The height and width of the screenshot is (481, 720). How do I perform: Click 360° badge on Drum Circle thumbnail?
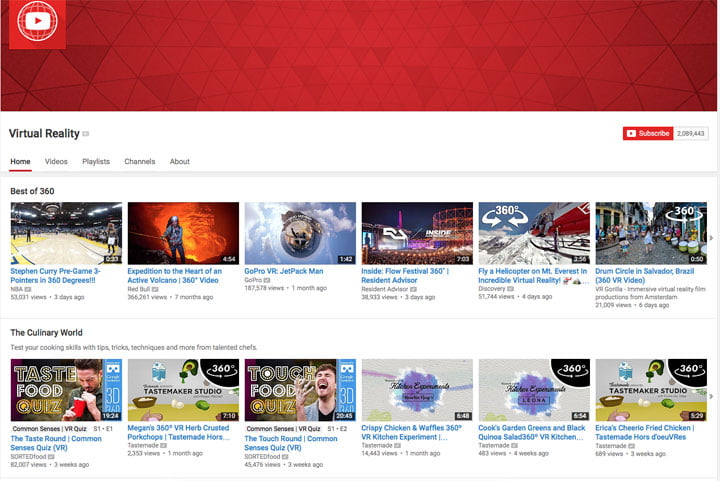coord(685,214)
